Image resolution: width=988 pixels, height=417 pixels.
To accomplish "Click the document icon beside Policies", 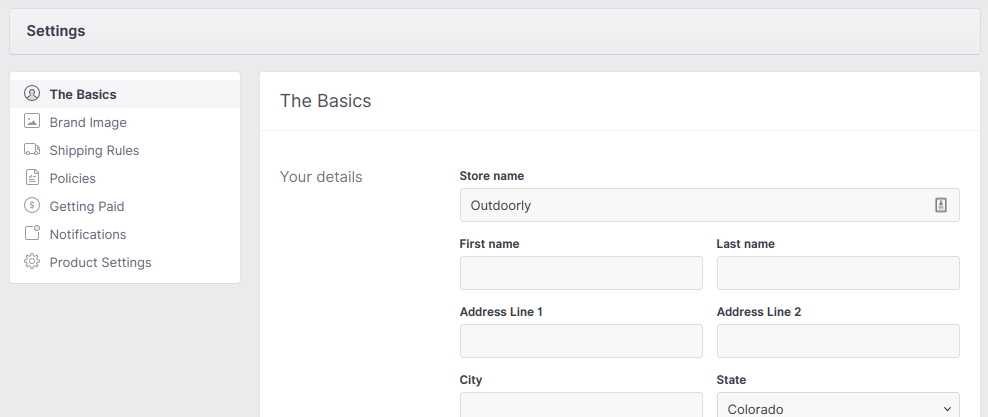I will [x=32, y=178].
